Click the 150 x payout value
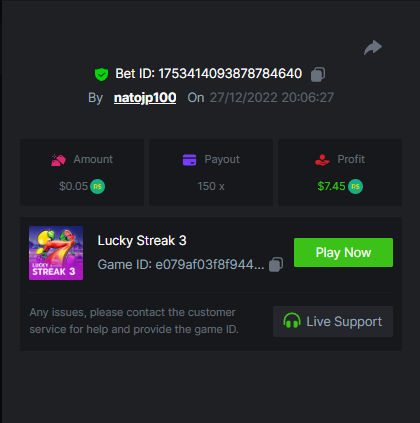The width and height of the screenshot is (420, 423). point(211,186)
